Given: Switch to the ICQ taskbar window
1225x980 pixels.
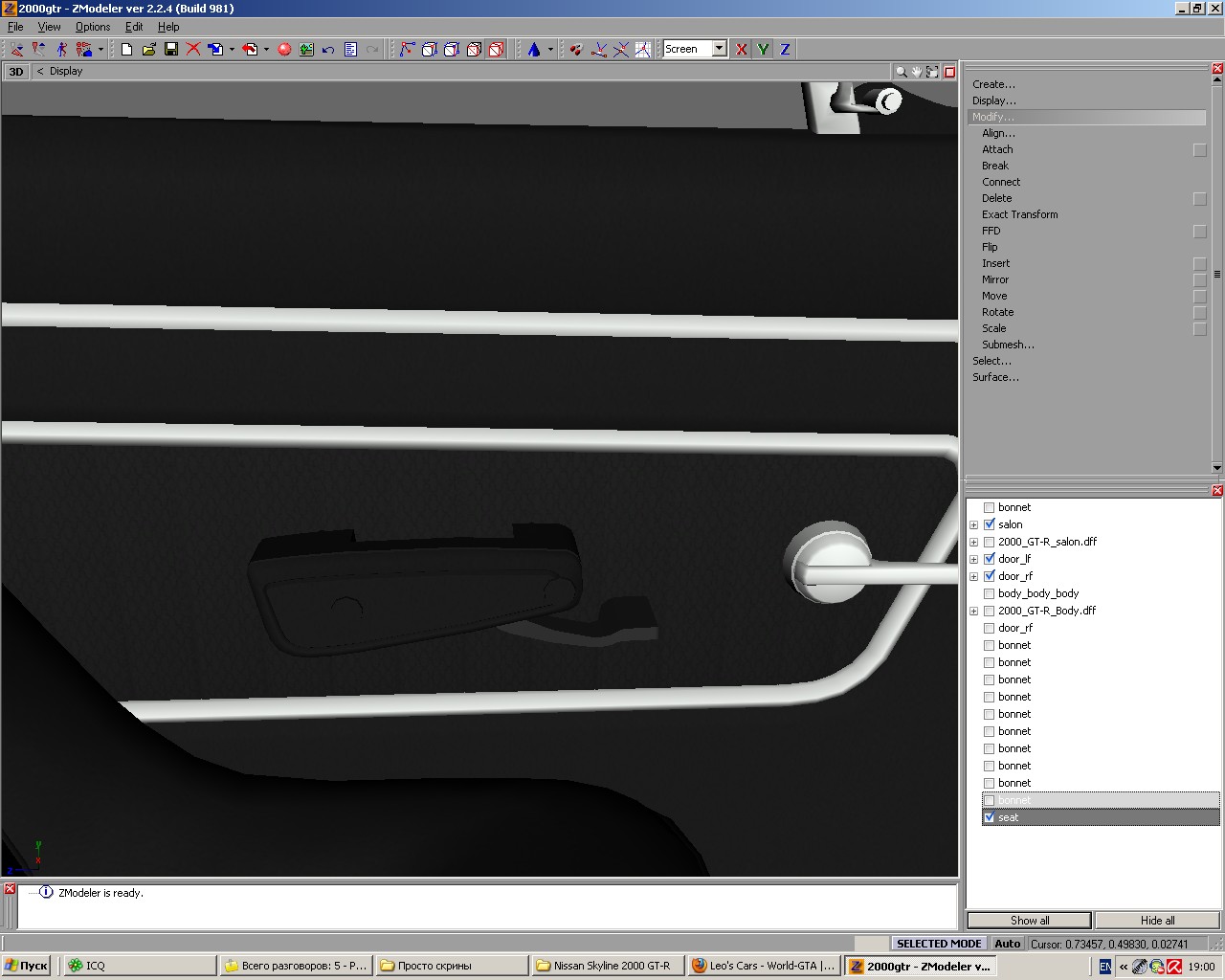Looking at the screenshot, I should 138,966.
